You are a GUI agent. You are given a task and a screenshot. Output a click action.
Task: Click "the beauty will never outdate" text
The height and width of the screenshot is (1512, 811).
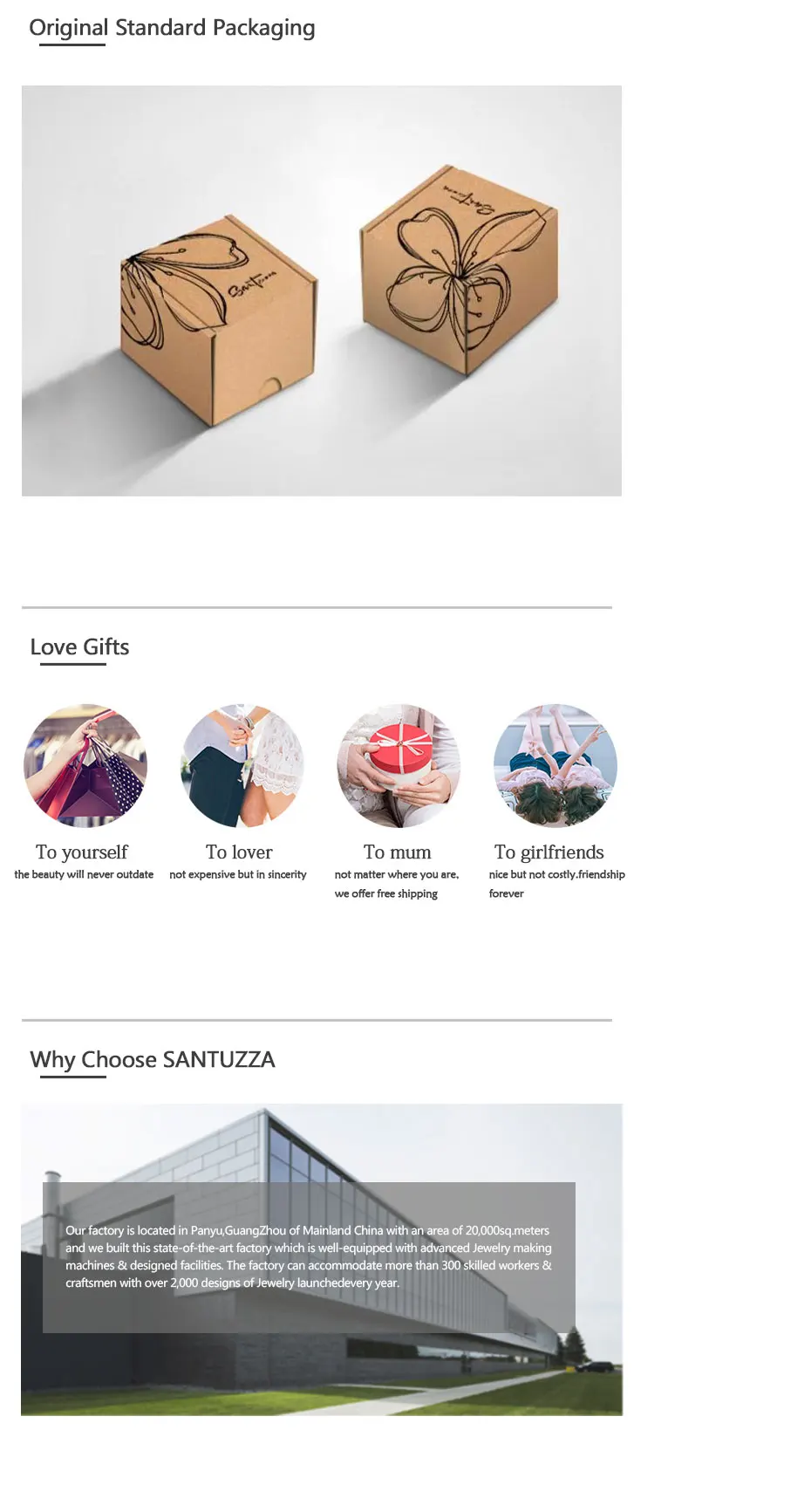(x=84, y=874)
